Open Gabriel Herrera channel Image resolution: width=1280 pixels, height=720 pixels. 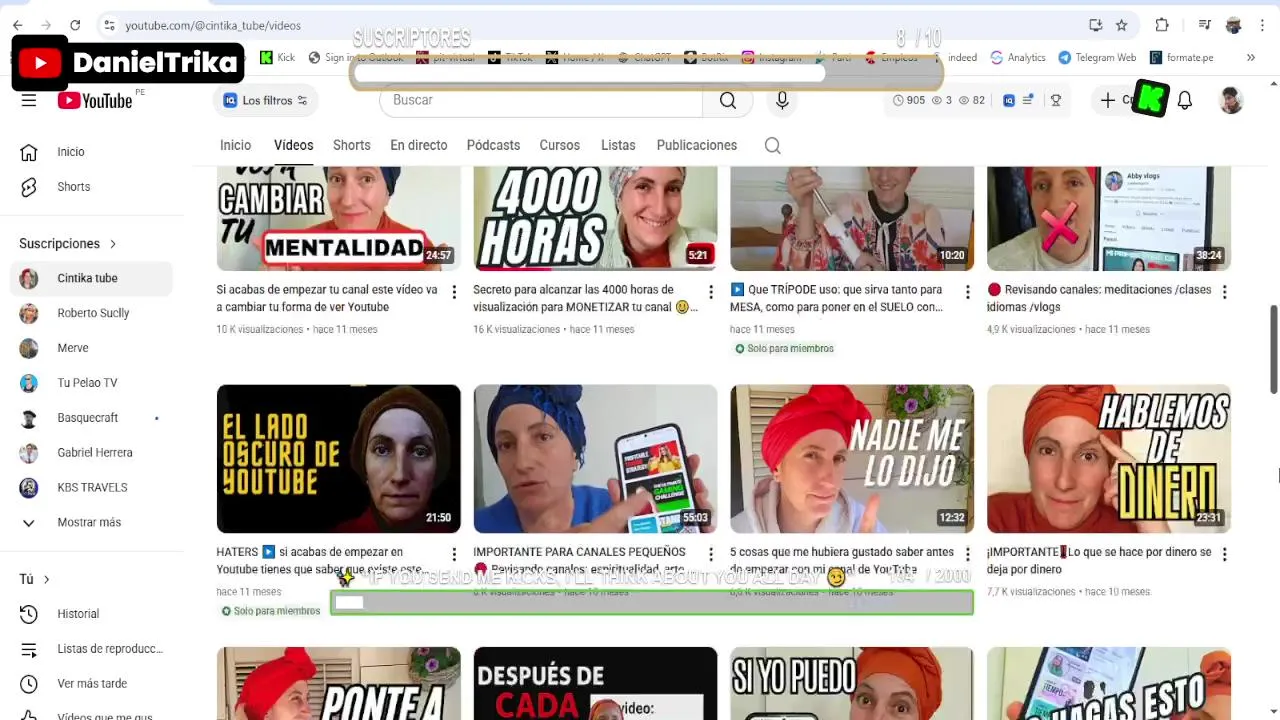click(x=90, y=453)
